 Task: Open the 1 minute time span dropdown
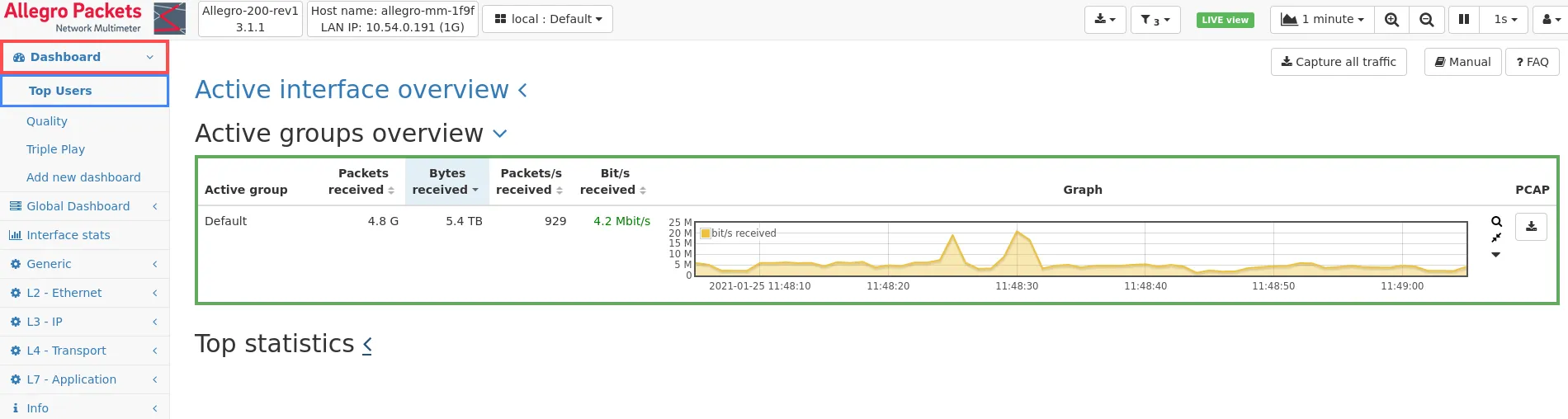coord(1322,20)
